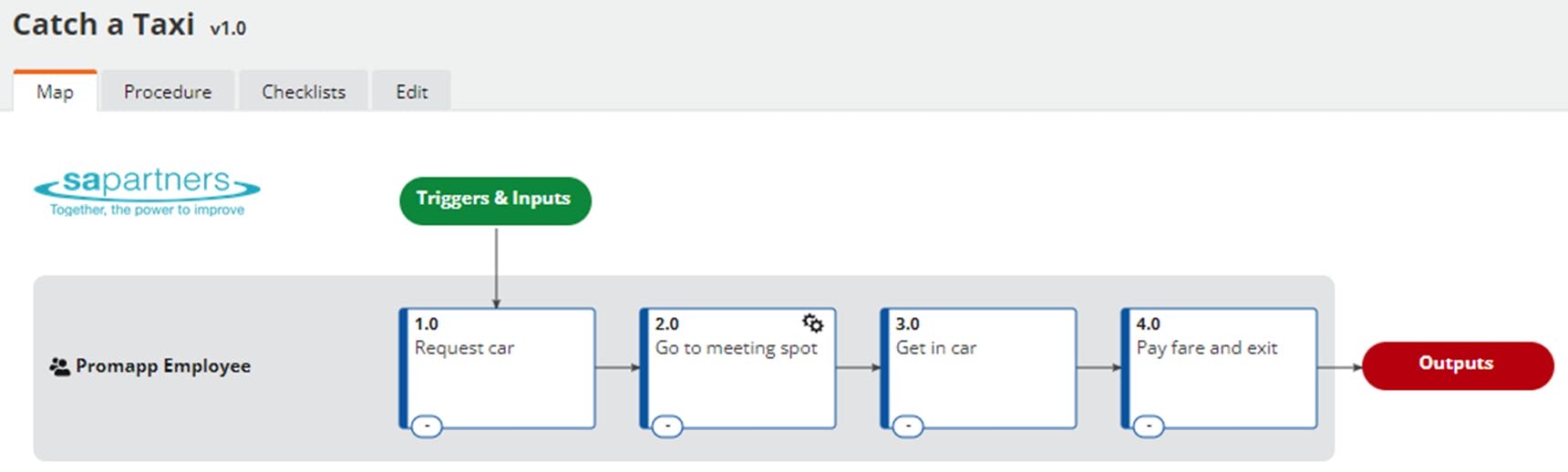Collapse the Pay fare and exit expander
Screen dimensions: 1568x472
pos(1149,426)
